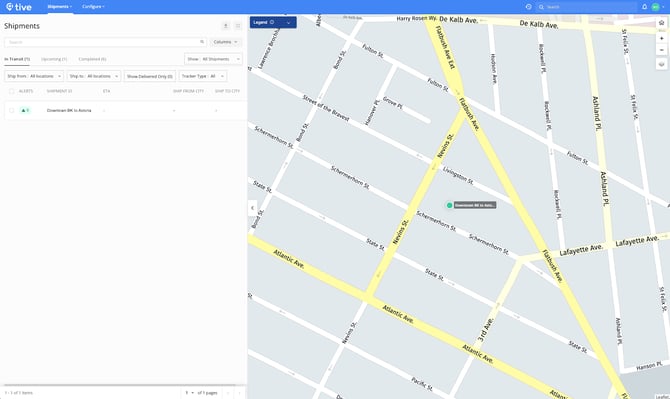Open the Configure menu in header
Screen dimensions: 670x399
pos(93,7)
